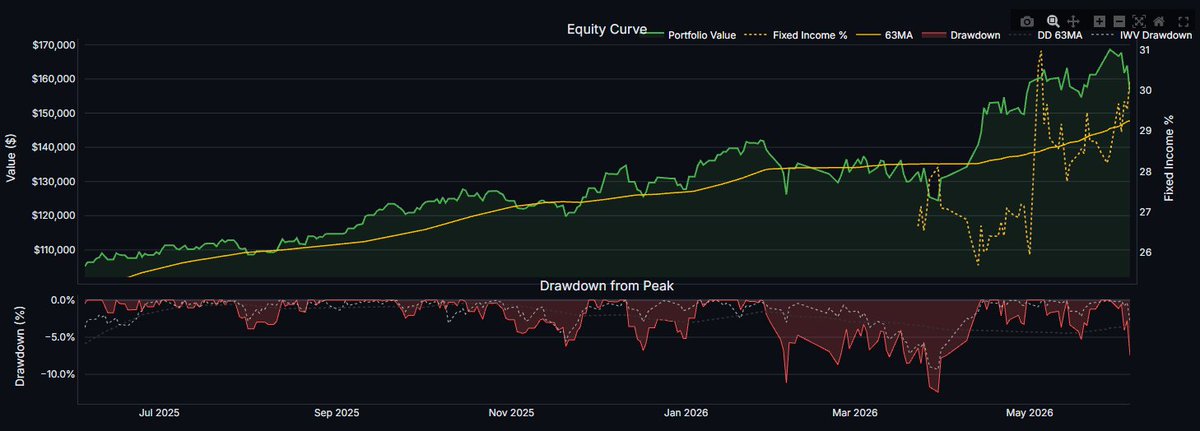Click the Jul 2025 x-axis label
The height and width of the screenshot is (431, 1200).
click(159, 412)
